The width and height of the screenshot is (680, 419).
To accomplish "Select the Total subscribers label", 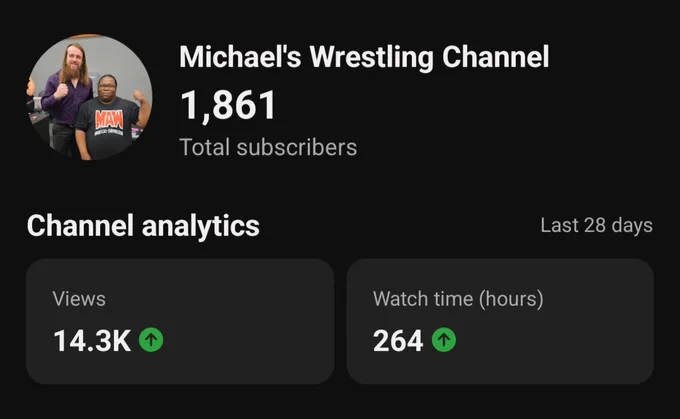I will (x=268, y=147).
